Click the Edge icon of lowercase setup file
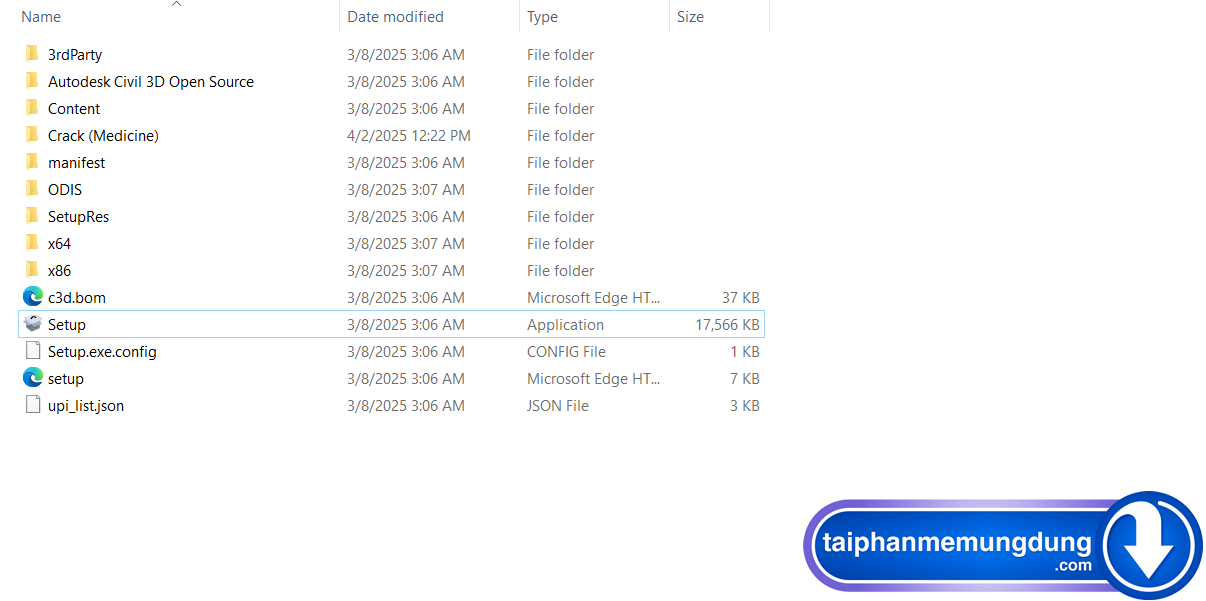 33,378
